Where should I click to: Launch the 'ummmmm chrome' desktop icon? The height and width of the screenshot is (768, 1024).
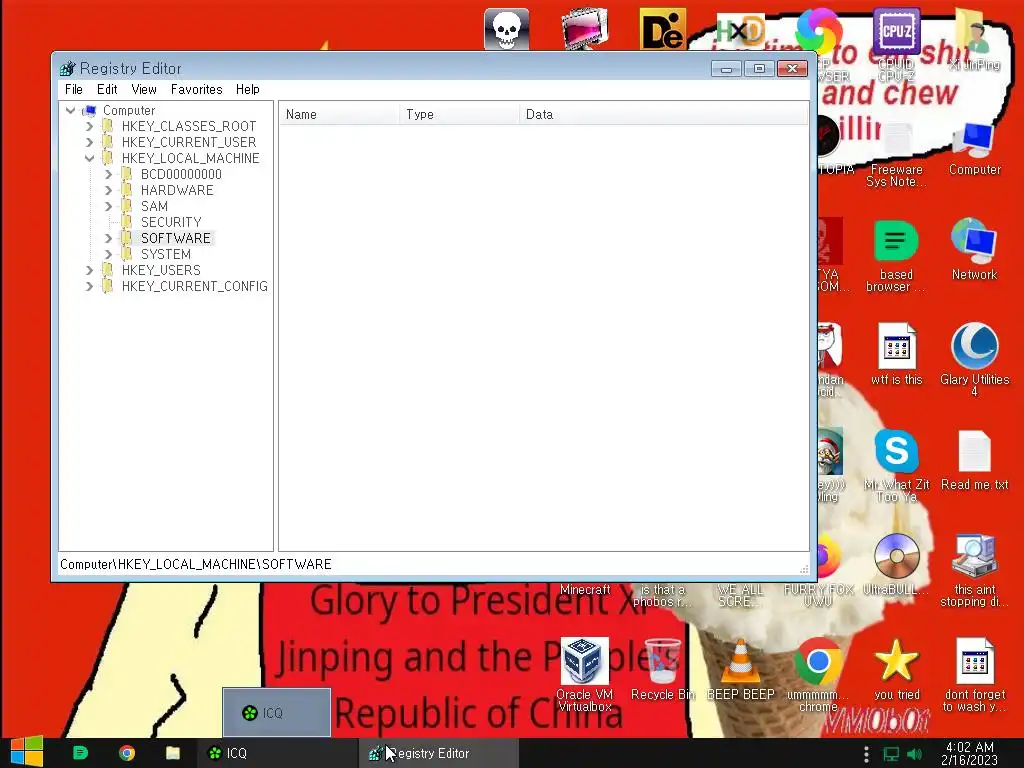(x=818, y=674)
